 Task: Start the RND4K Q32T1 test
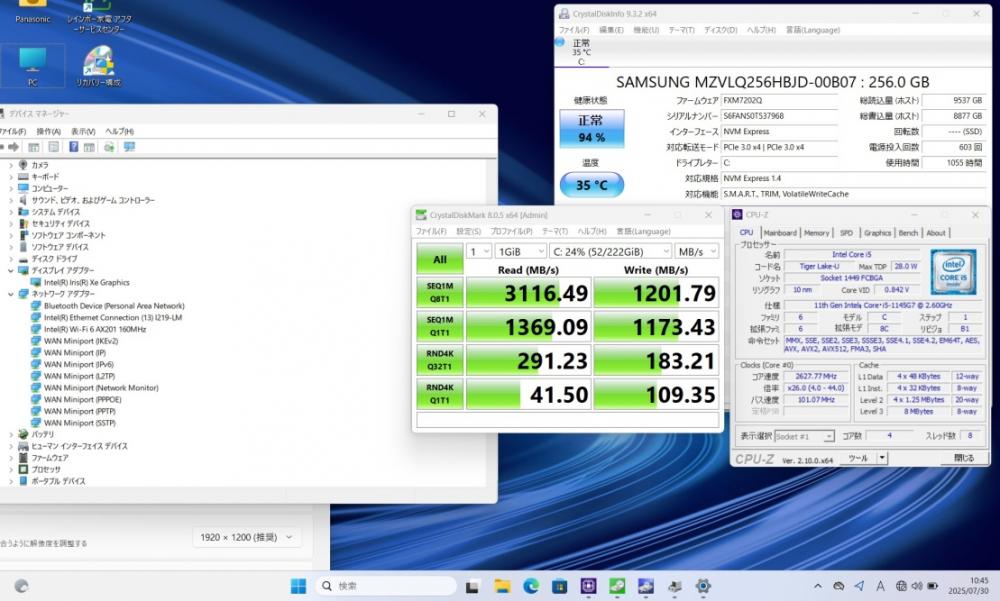click(439, 360)
